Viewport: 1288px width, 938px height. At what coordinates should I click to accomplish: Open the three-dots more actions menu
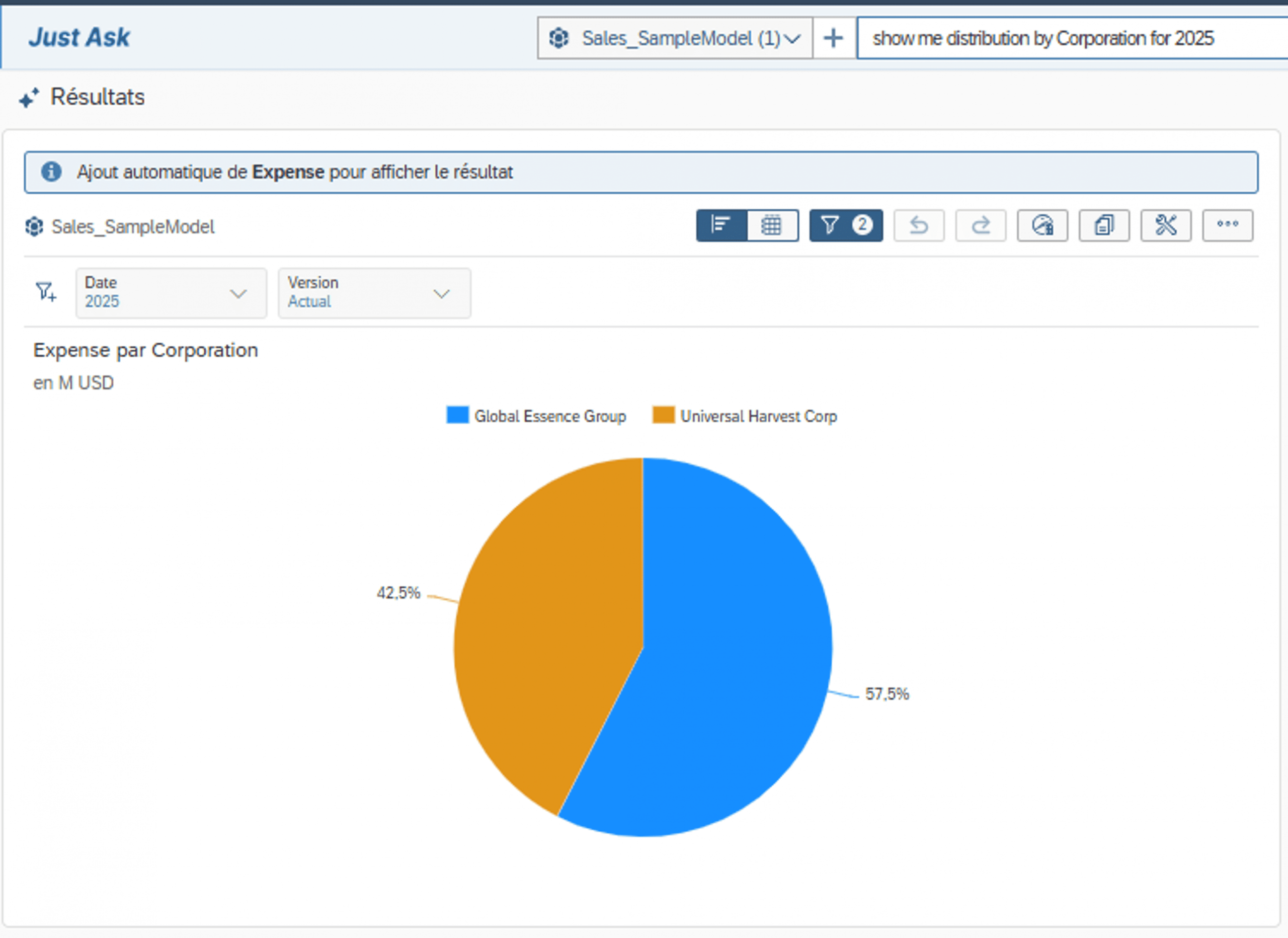coord(1227,224)
